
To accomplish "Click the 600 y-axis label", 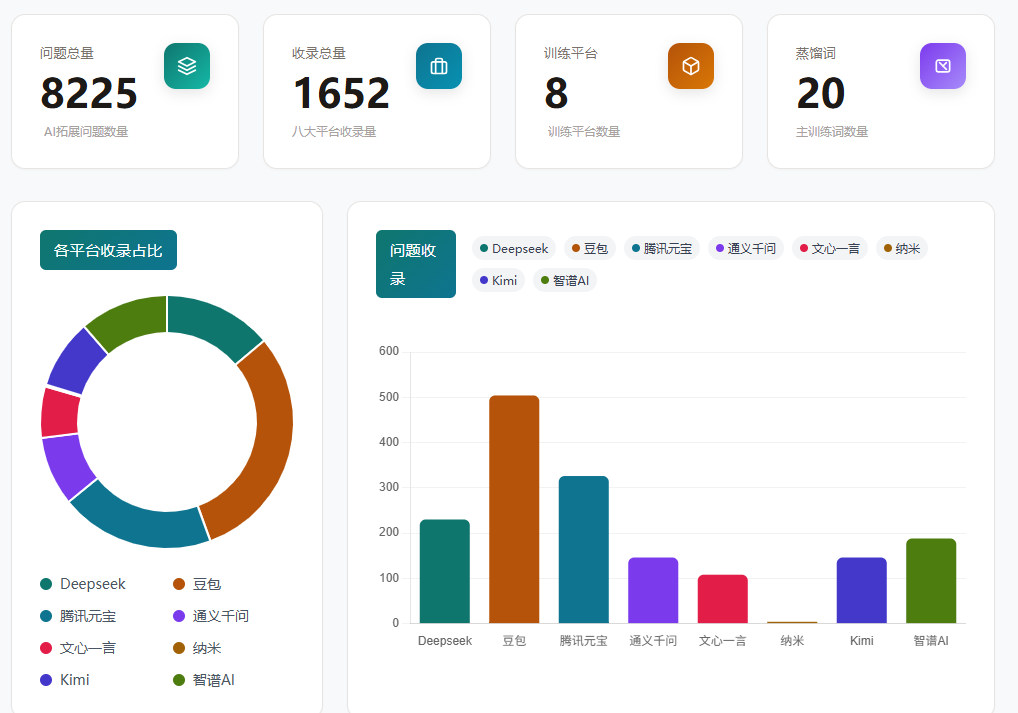I will click(389, 351).
